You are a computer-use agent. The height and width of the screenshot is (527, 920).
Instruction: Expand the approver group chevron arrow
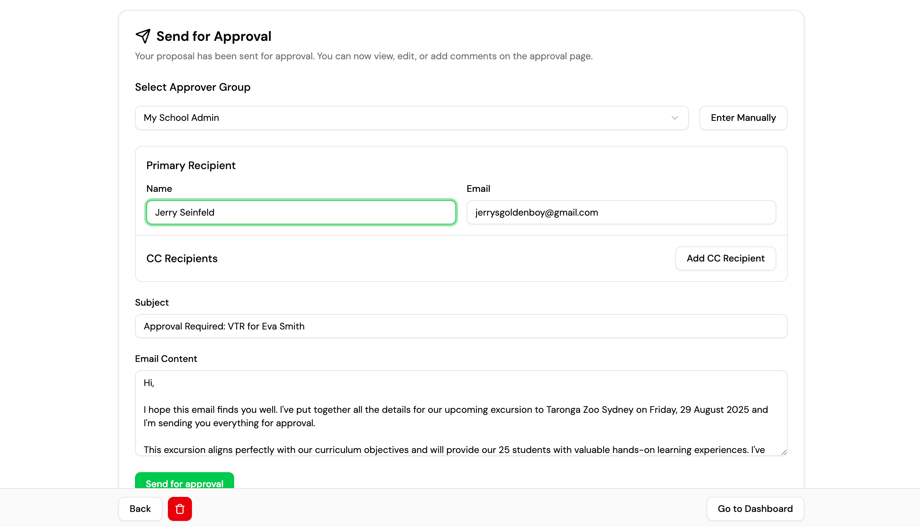tap(674, 118)
